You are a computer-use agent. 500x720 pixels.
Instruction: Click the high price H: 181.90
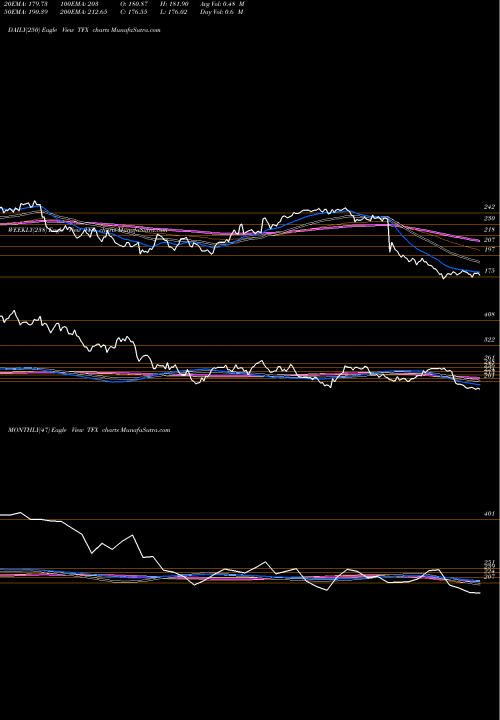pyautogui.click(x=173, y=4)
